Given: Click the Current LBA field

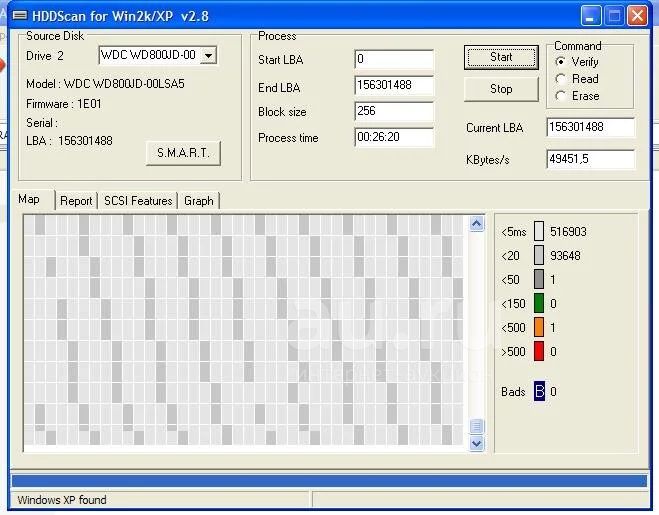Looking at the screenshot, I should click(590, 127).
